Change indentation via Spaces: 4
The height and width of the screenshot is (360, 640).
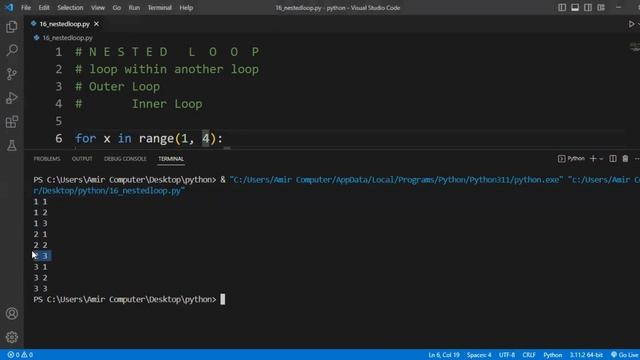point(479,355)
